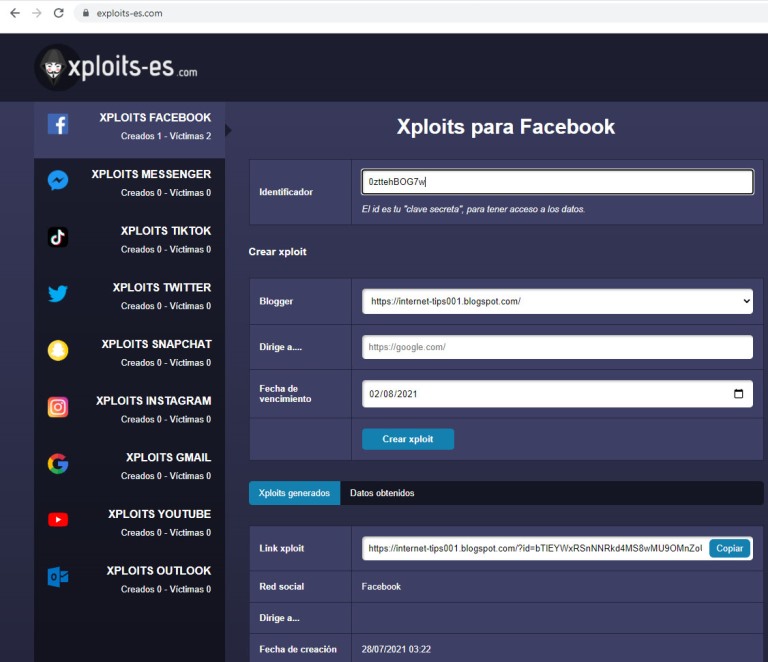Click the 'Creados 1 - Víctimas 2' text
The height and width of the screenshot is (662, 768).
coord(166,136)
